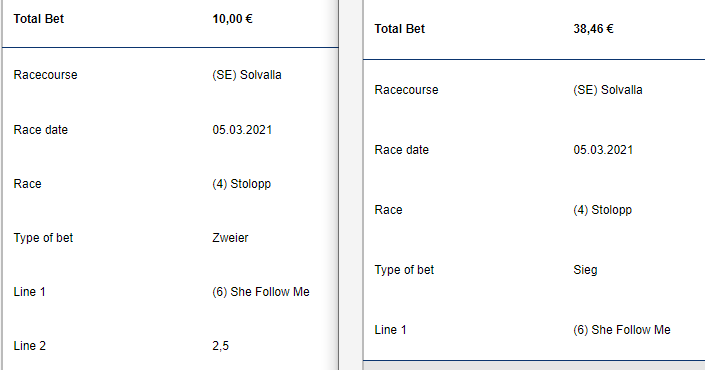Screen dimensions: 705x370
Task: Select left slip's (SE) Solvalla racecourse value
Action: point(247,75)
